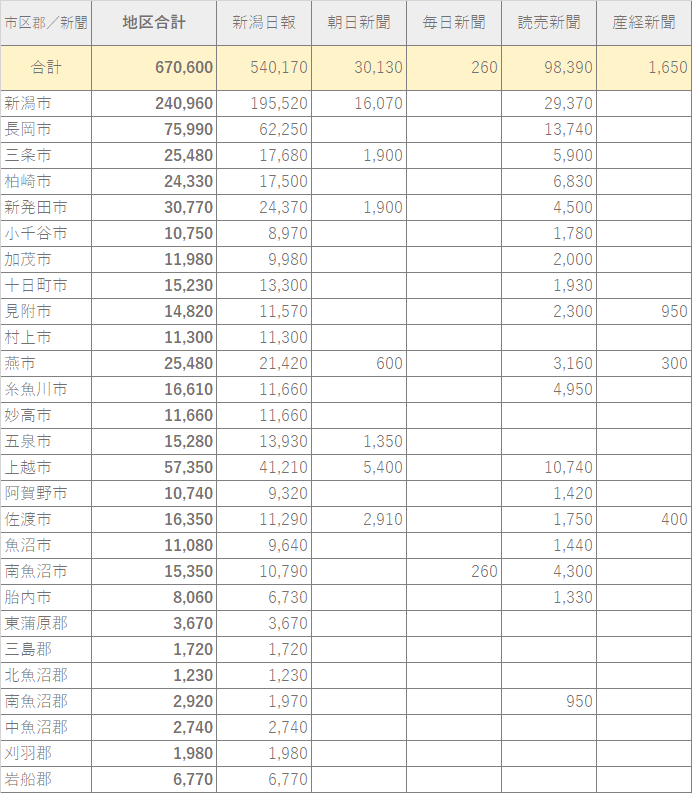Select the 長岡市 row label

(28, 129)
